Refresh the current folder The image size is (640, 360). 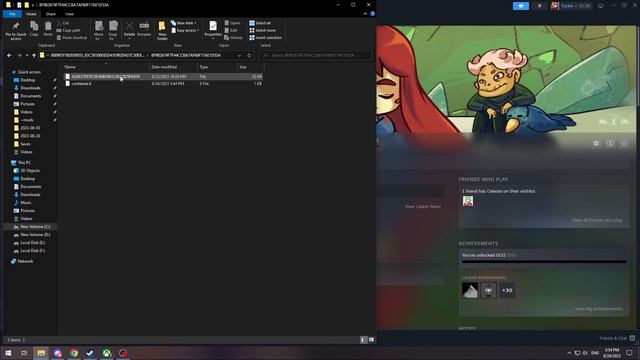click(x=249, y=55)
